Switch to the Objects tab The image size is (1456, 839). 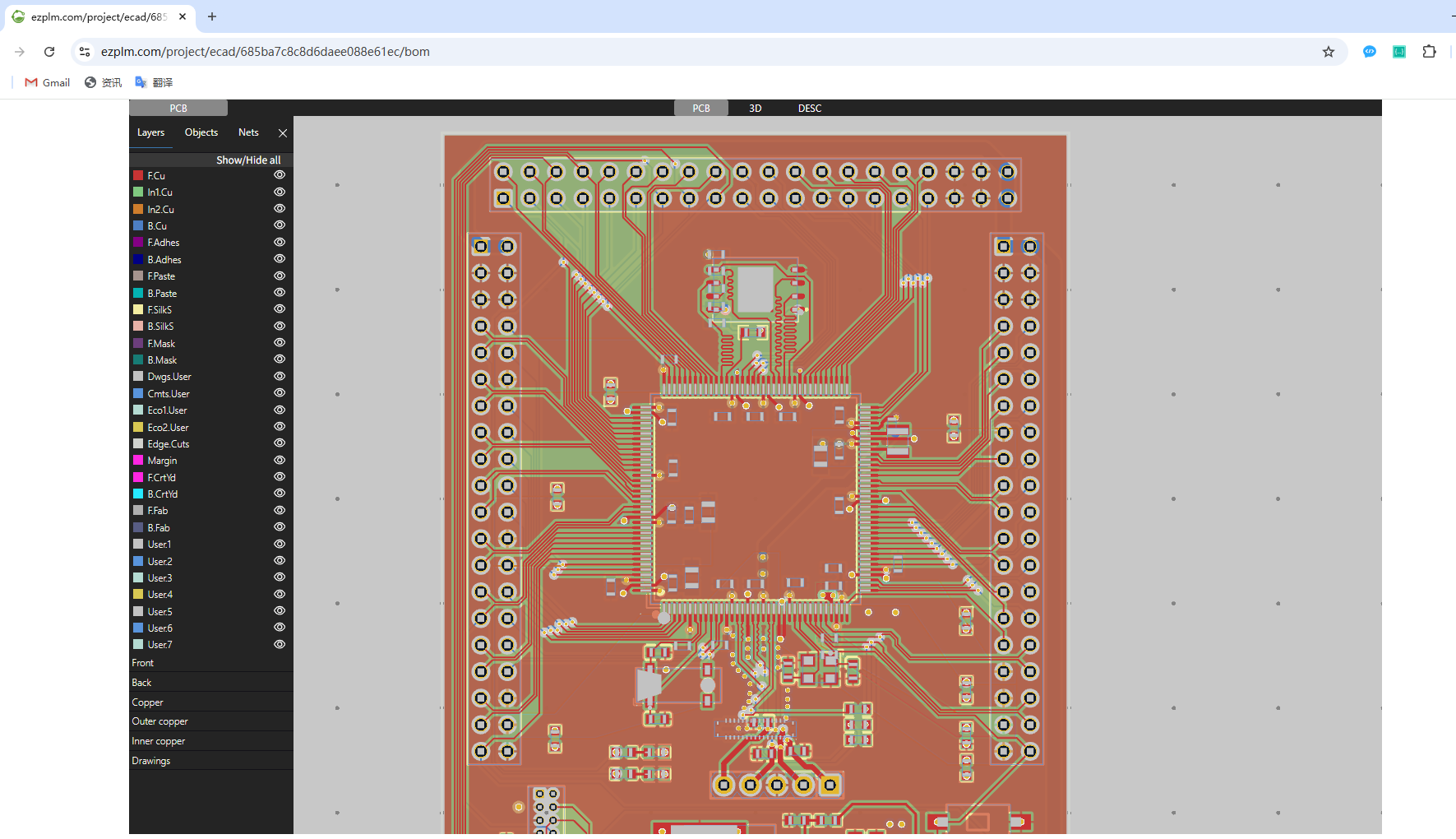point(201,132)
